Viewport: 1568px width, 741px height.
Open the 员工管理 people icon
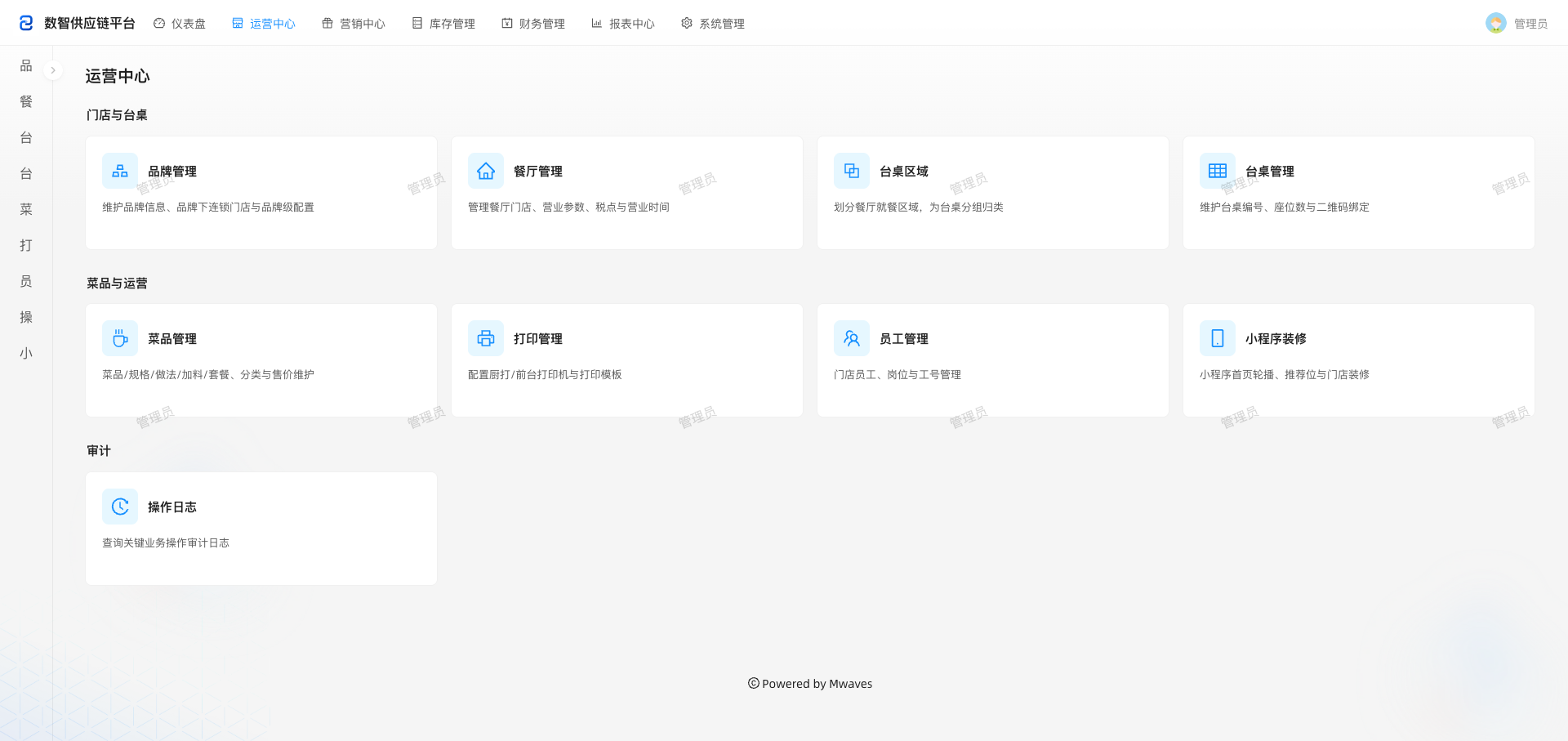point(852,338)
